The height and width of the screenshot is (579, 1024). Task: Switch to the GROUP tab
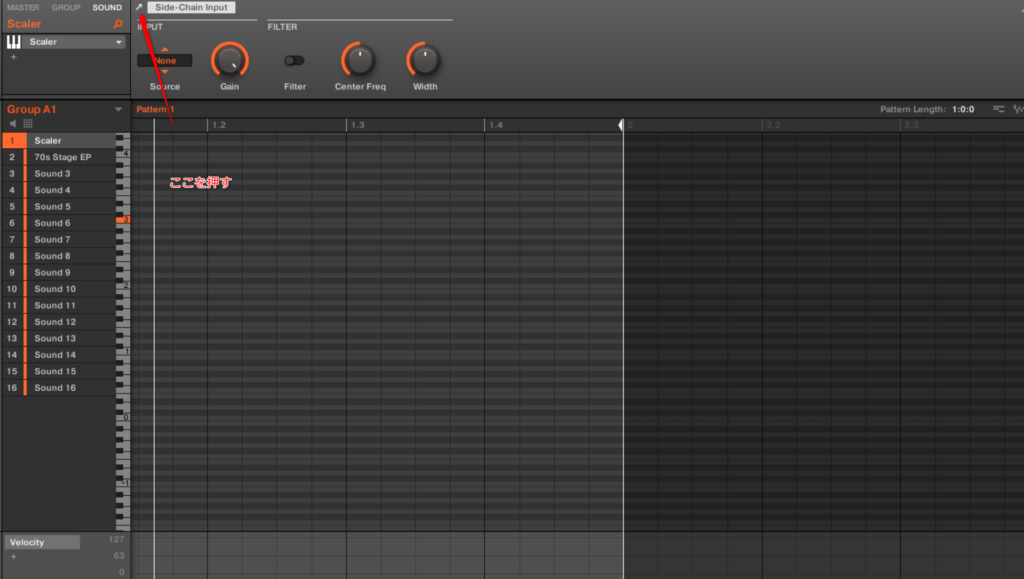66,8
